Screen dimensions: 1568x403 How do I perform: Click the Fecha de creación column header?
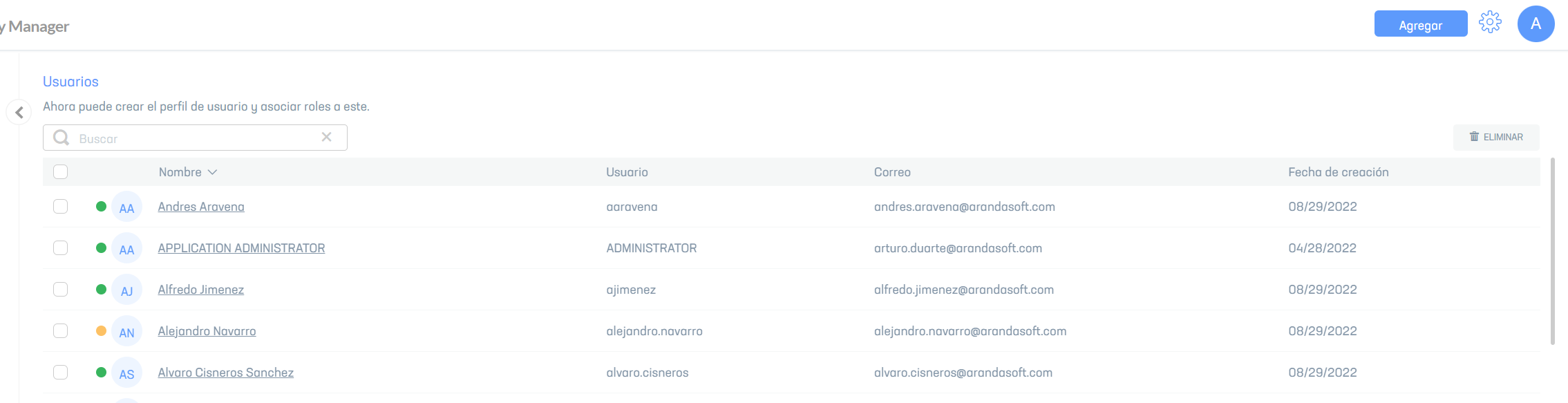1339,172
